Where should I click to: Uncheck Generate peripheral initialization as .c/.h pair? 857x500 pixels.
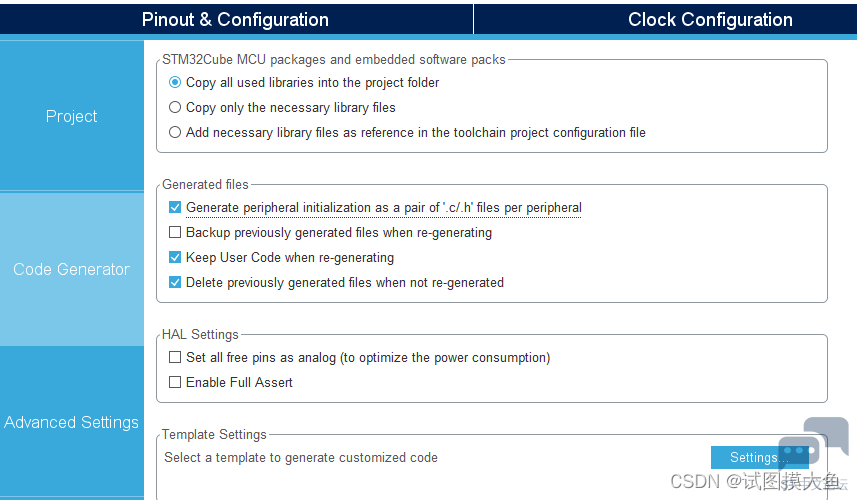[175, 208]
